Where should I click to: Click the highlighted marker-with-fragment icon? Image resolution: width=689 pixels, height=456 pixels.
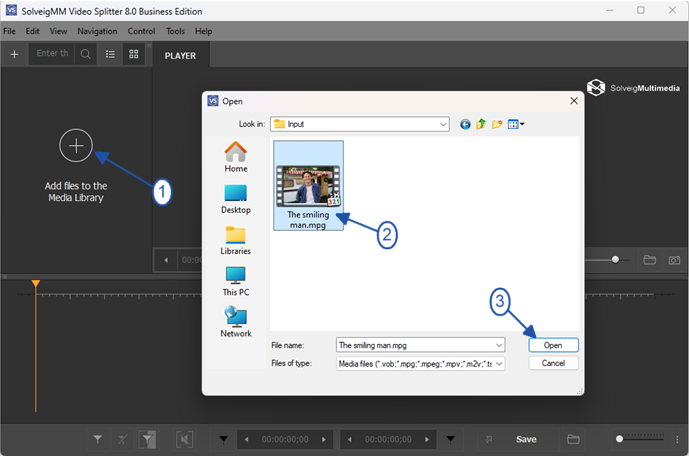pos(148,439)
